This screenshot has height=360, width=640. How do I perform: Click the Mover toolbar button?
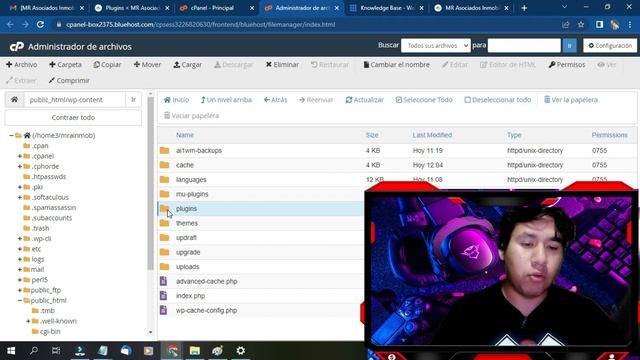click(x=147, y=64)
